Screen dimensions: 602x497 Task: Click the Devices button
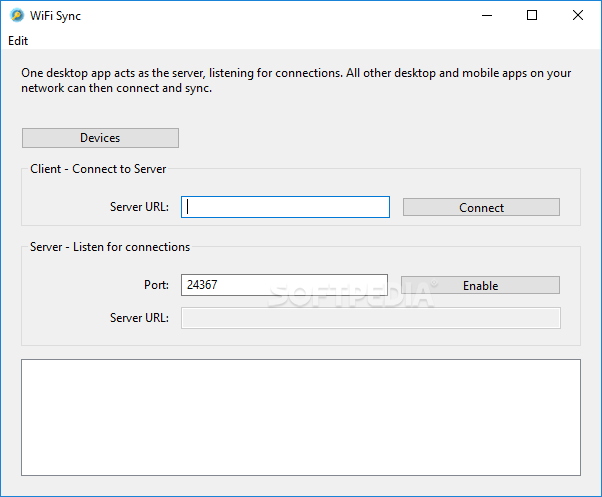pos(100,138)
